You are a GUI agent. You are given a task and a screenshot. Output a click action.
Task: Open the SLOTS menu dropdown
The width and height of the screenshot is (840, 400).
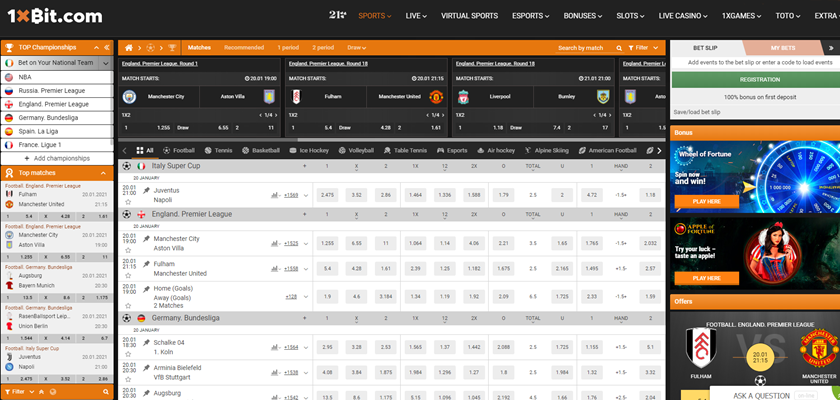(630, 16)
